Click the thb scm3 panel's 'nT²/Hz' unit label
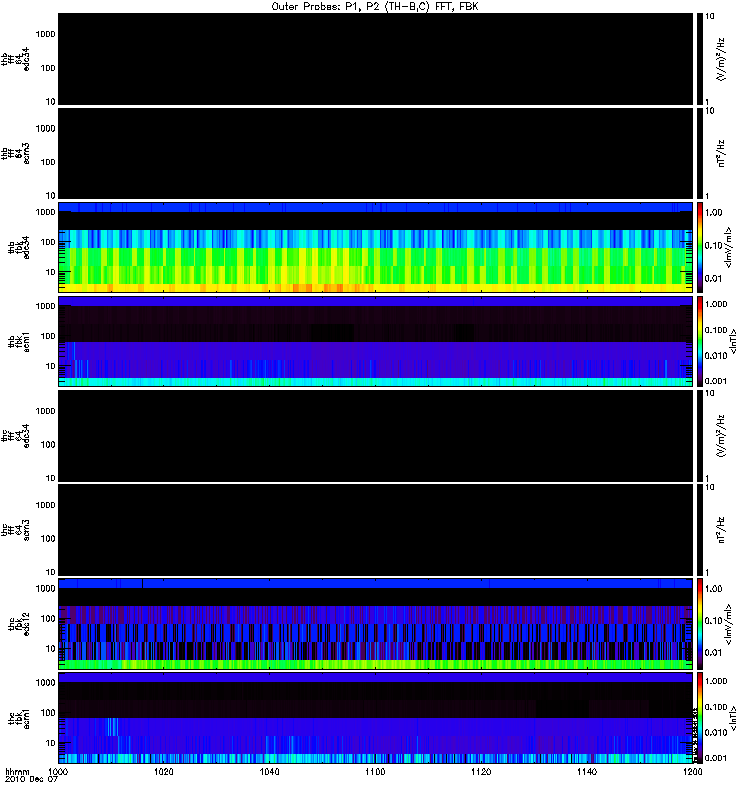 tap(721, 154)
